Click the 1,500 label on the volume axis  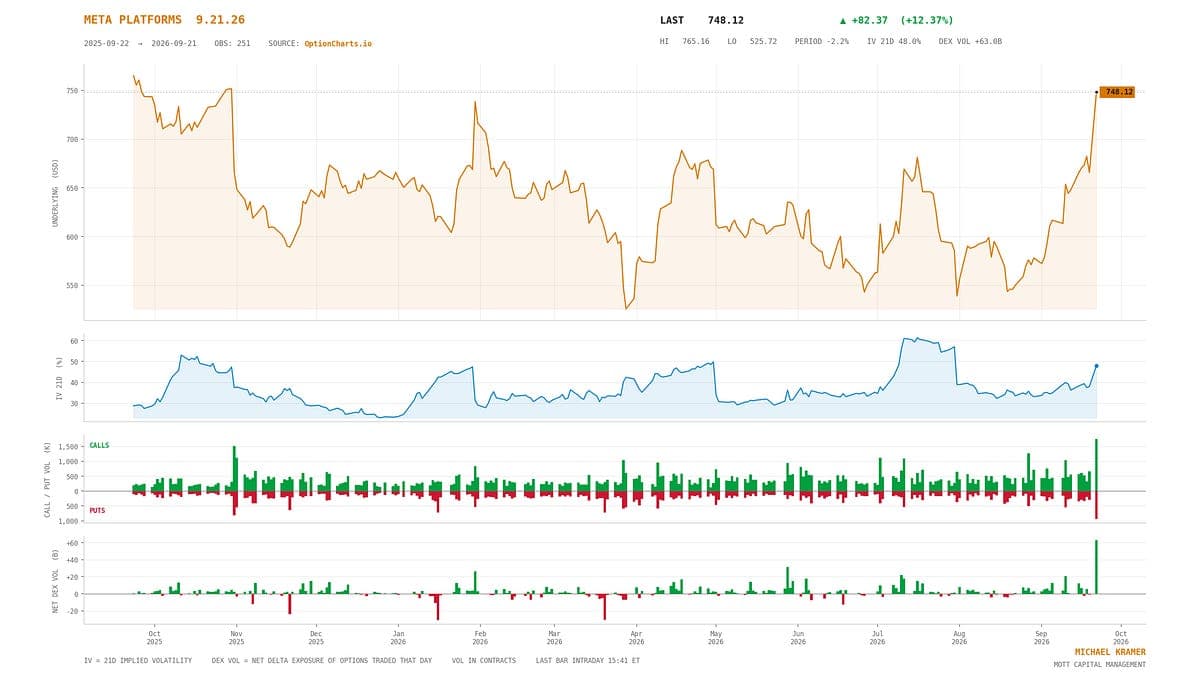(68, 447)
